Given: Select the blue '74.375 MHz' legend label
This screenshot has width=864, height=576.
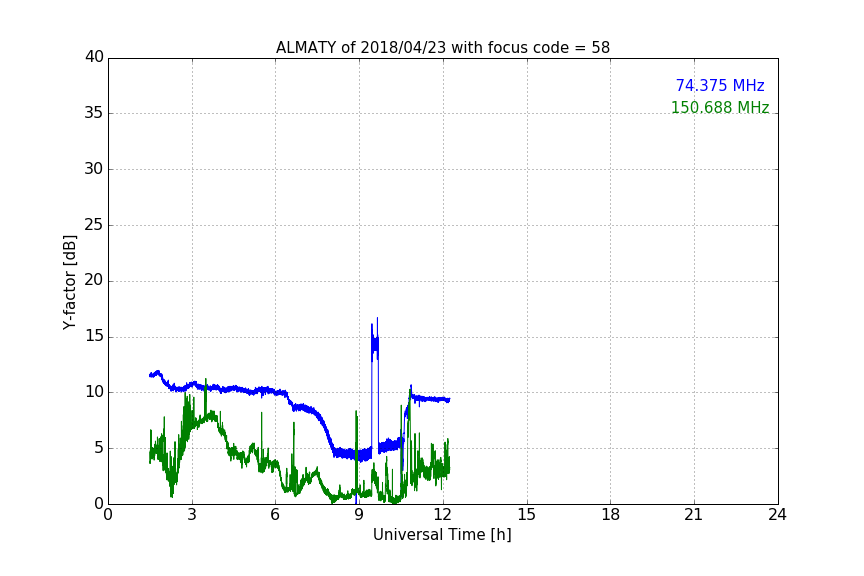Looking at the screenshot, I should (720, 85).
